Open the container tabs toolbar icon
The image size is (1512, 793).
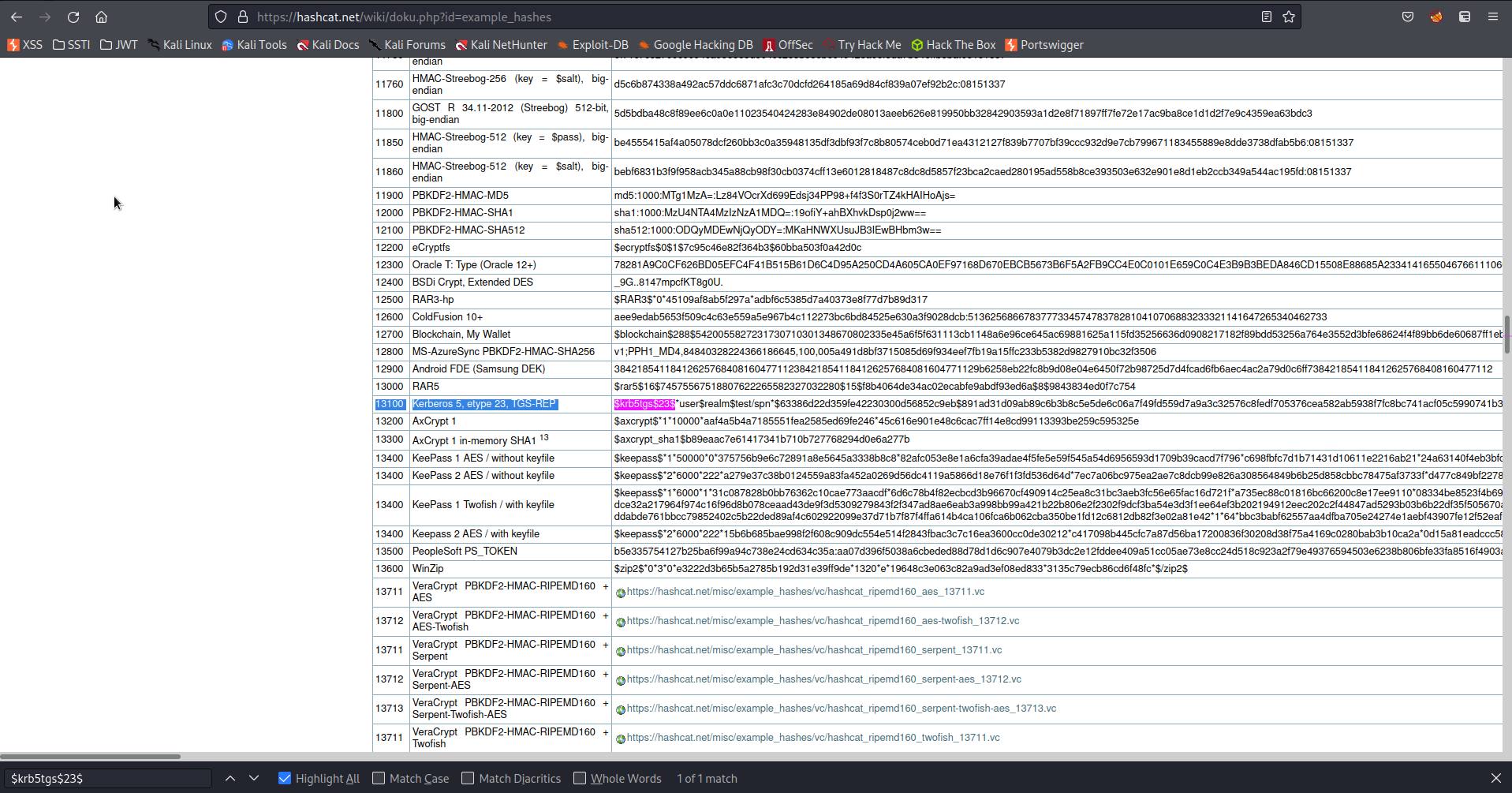pyautogui.click(x=1465, y=17)
